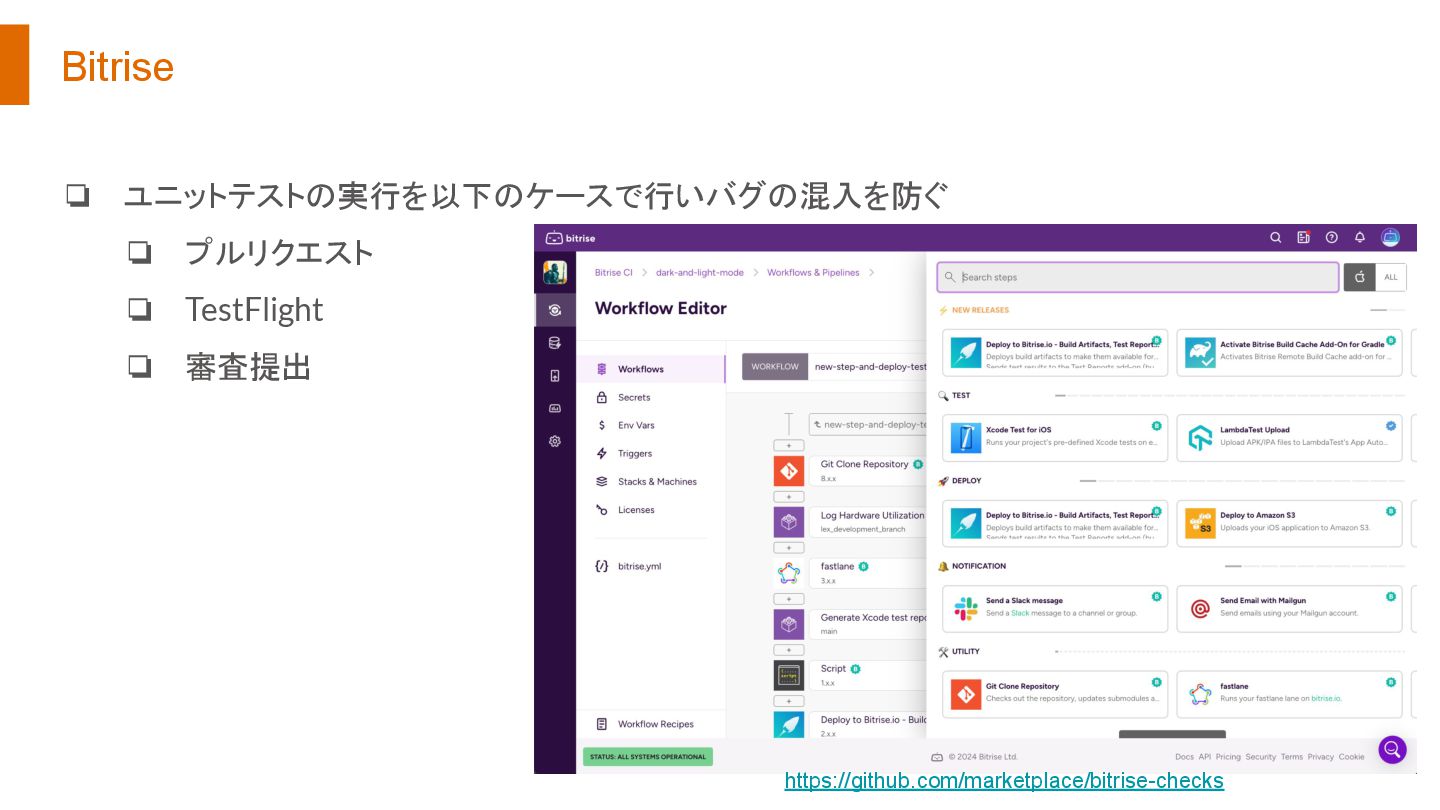Open the settings gear in dark sidebar
This screenshot has width=1440, height=810.
(x=555, y=441)
